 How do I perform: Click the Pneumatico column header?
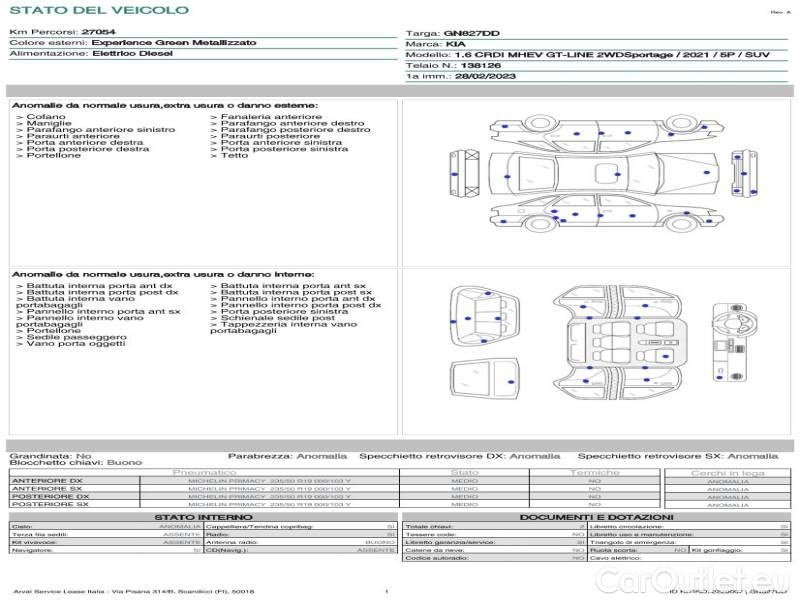pos(205,472)
